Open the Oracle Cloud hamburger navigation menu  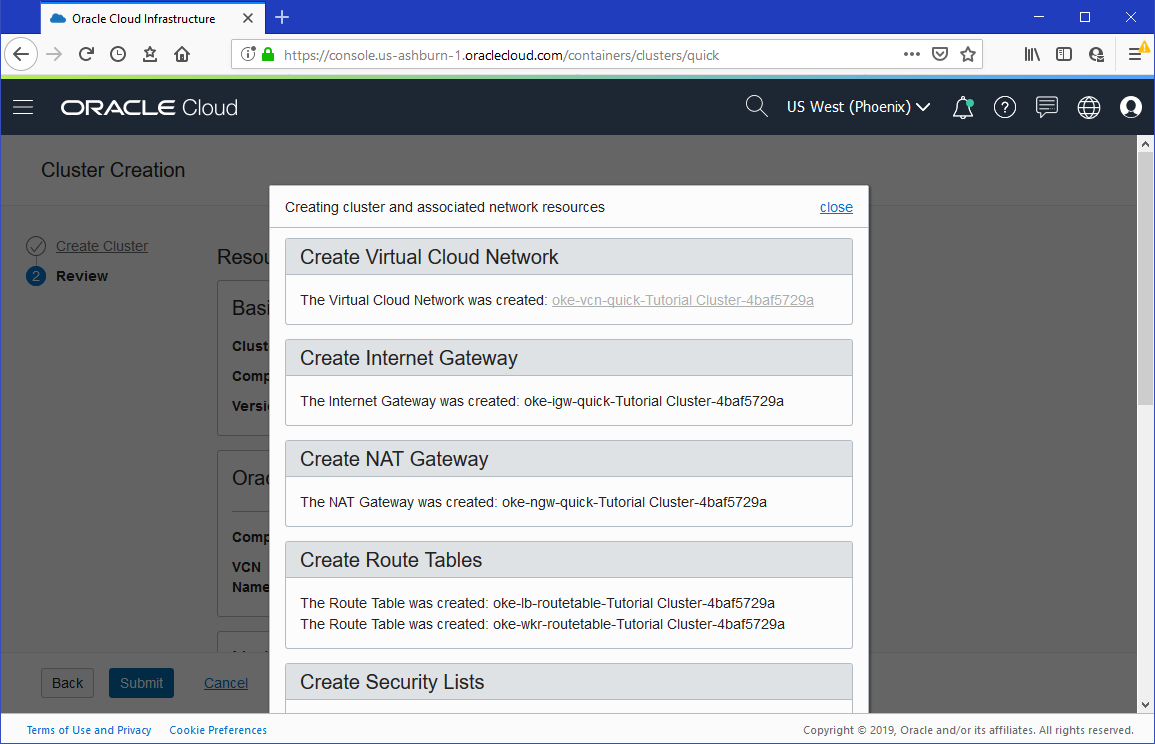(x=23, y=107)
